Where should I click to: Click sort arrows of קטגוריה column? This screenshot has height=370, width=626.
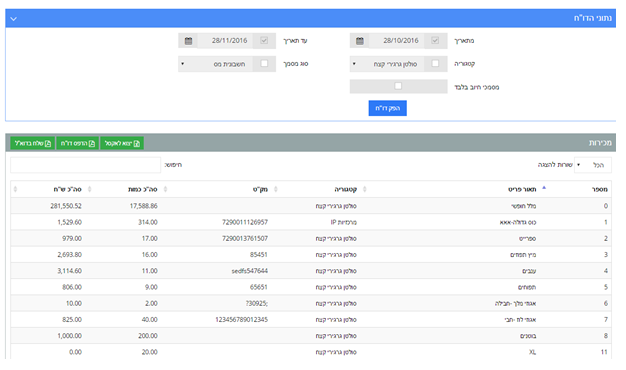(276, 189)
